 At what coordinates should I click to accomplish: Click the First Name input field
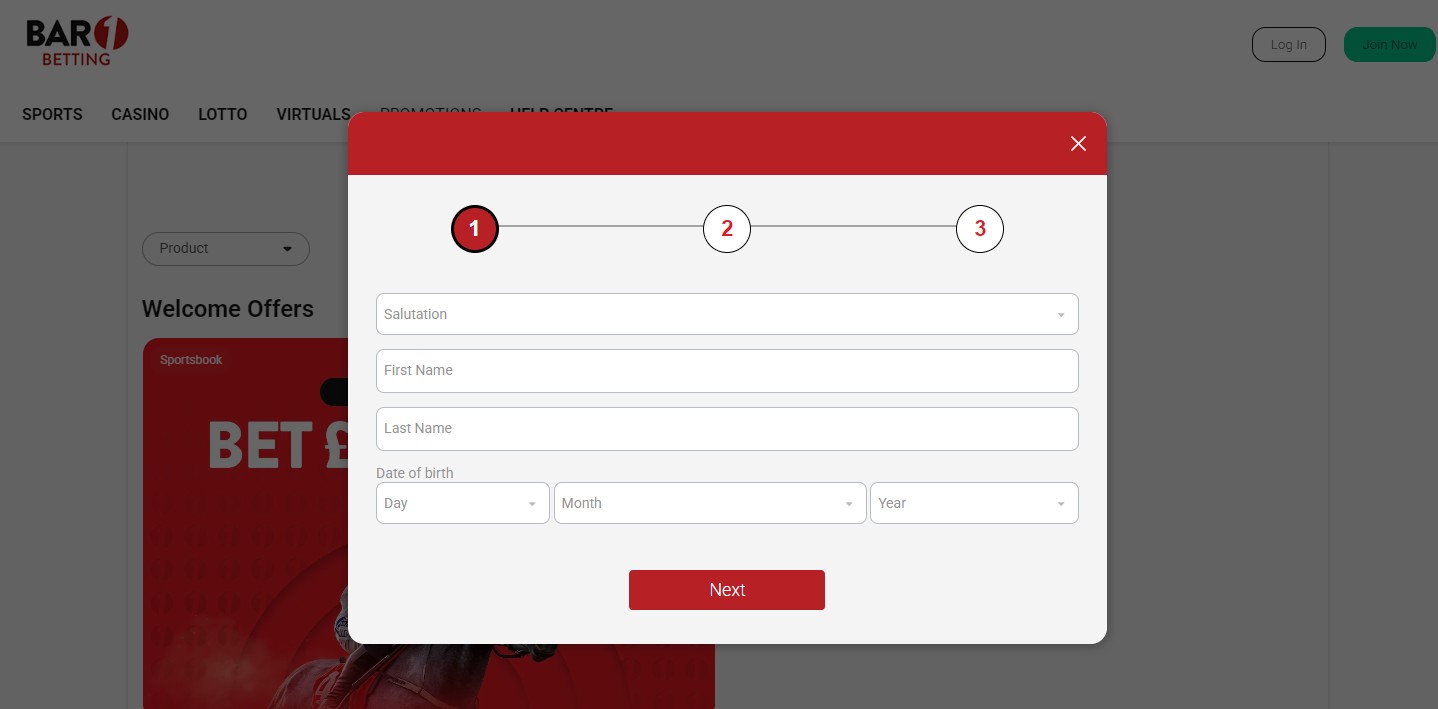pyautogui.click(x=727, y=370)
